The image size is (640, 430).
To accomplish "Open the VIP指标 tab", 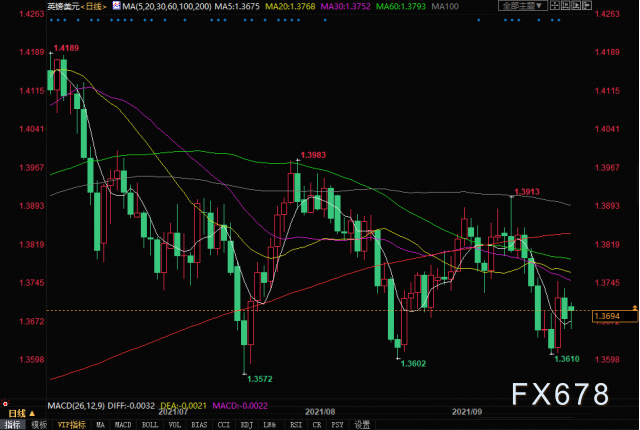I will (72, 425).
